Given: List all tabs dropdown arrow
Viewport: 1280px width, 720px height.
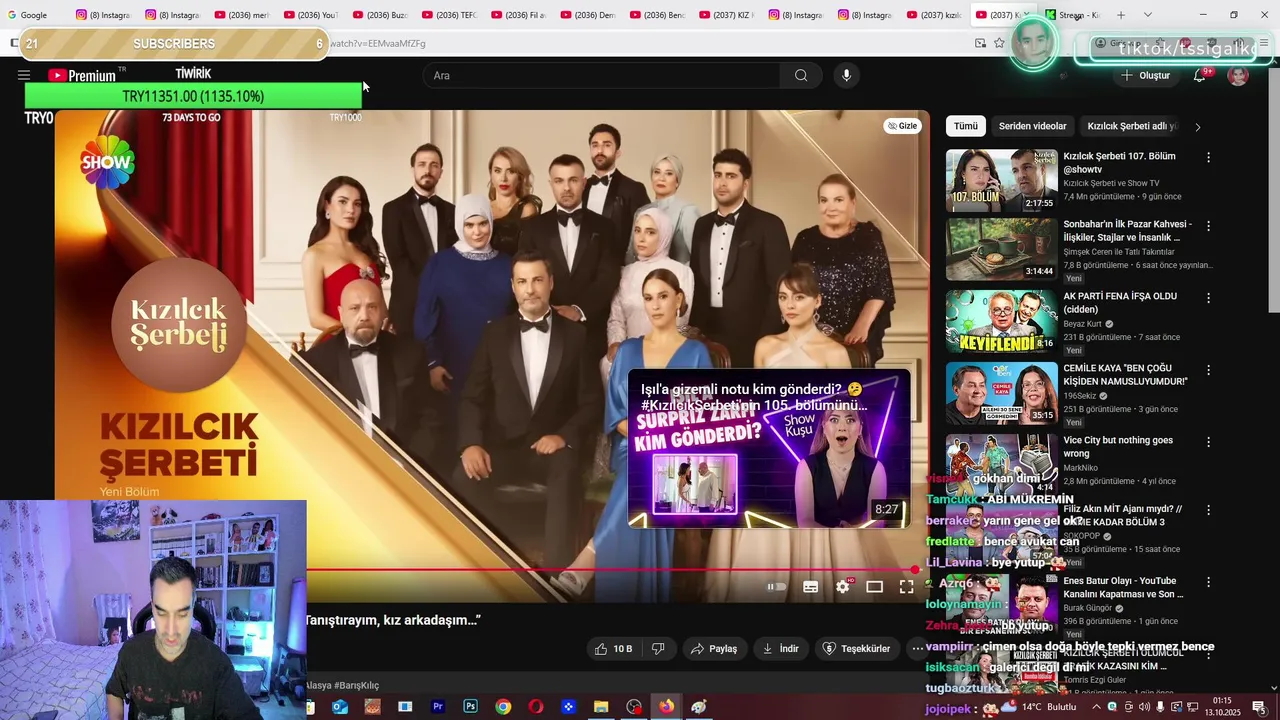Looking at the screenshot, I should point(1147,15).
